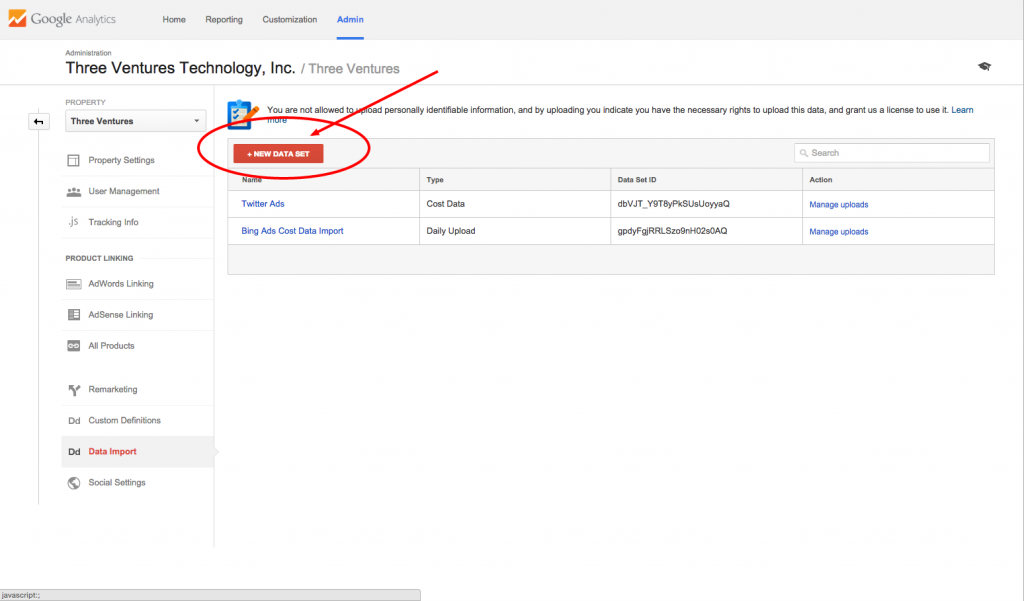
Task: Click the + New Data Set button
Action: (x=278, y=154)
